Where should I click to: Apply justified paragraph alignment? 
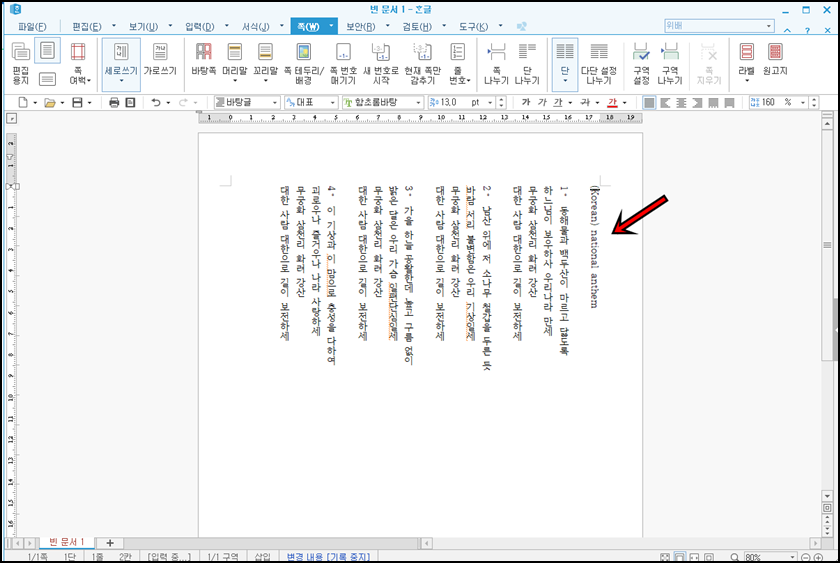[649, 102]
